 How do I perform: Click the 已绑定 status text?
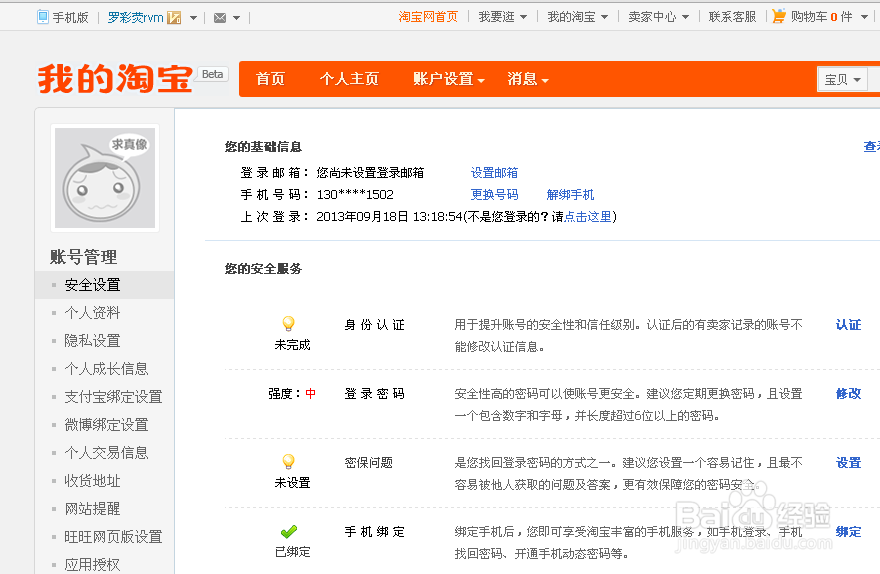tap(292, 552)
